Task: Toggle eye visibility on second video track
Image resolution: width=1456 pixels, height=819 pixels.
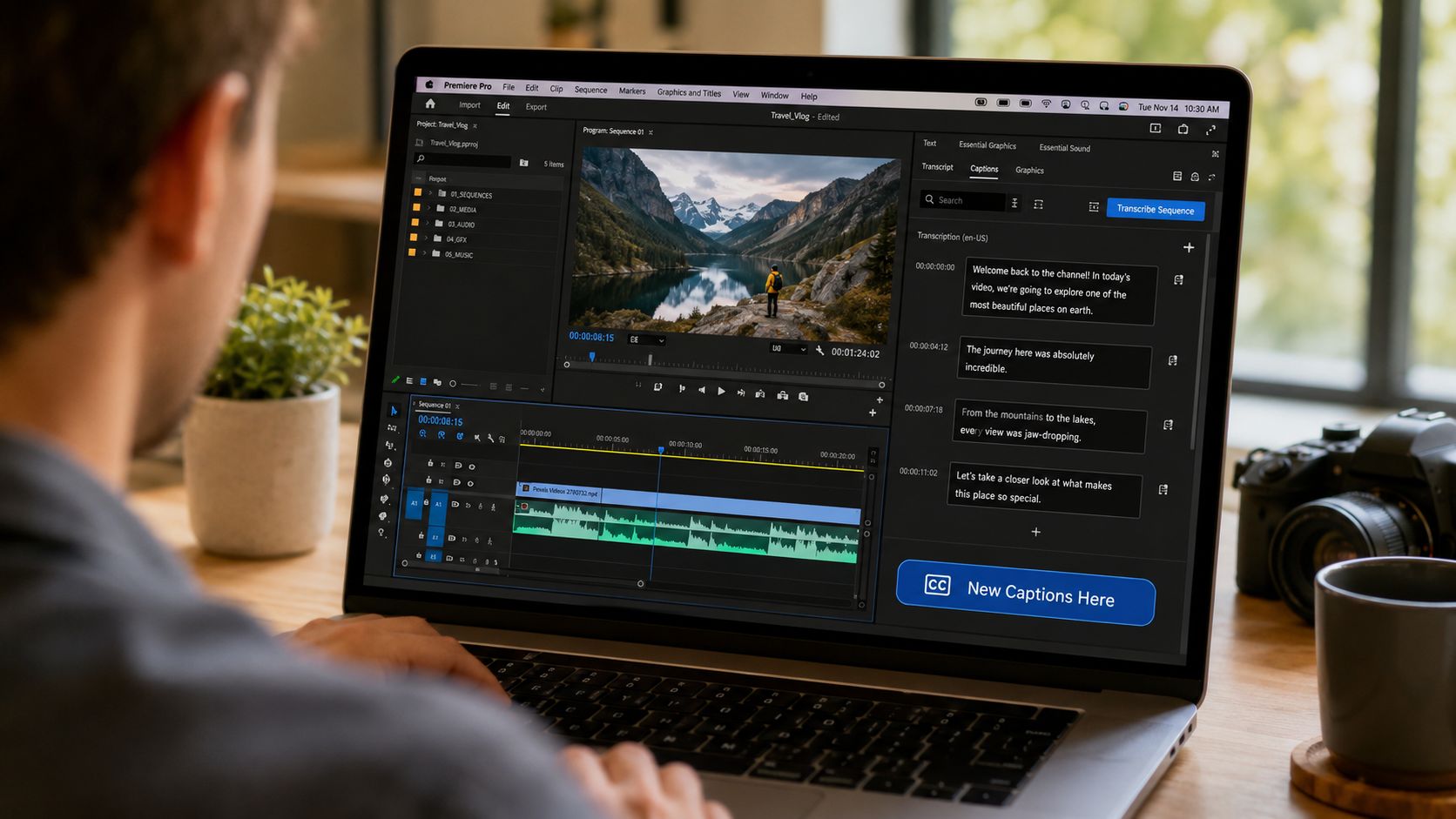Action: pos(470,483)
